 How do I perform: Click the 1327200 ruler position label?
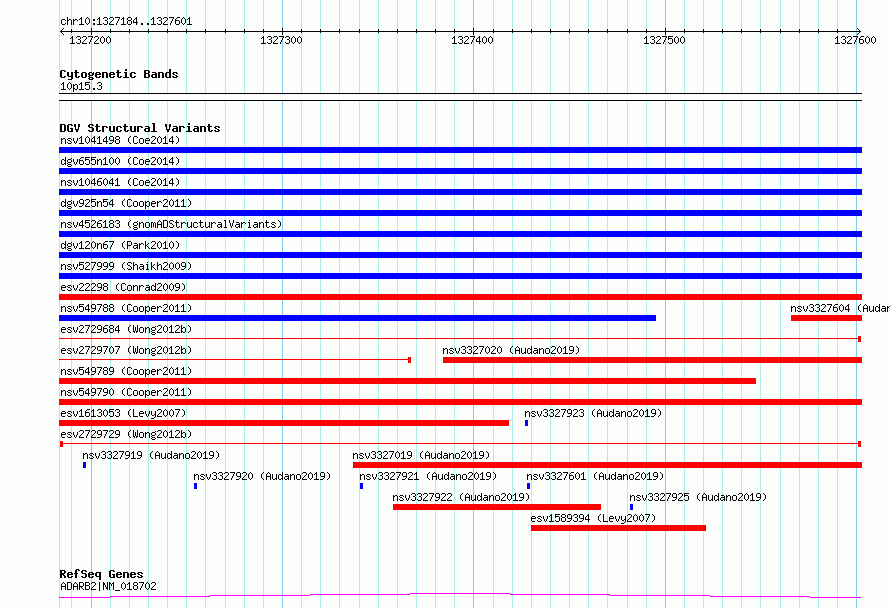(x=90, y=40)
